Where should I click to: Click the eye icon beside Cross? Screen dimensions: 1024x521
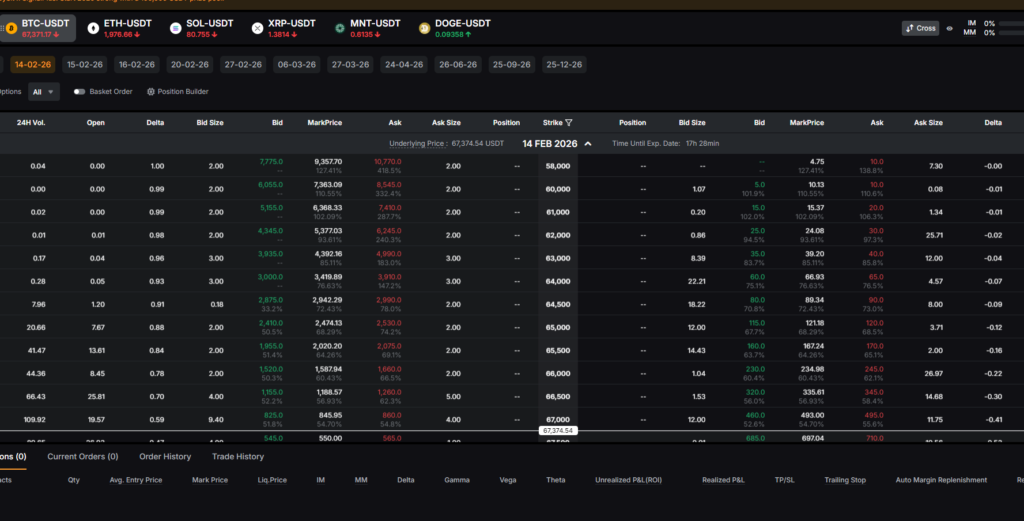pos(949,28)
